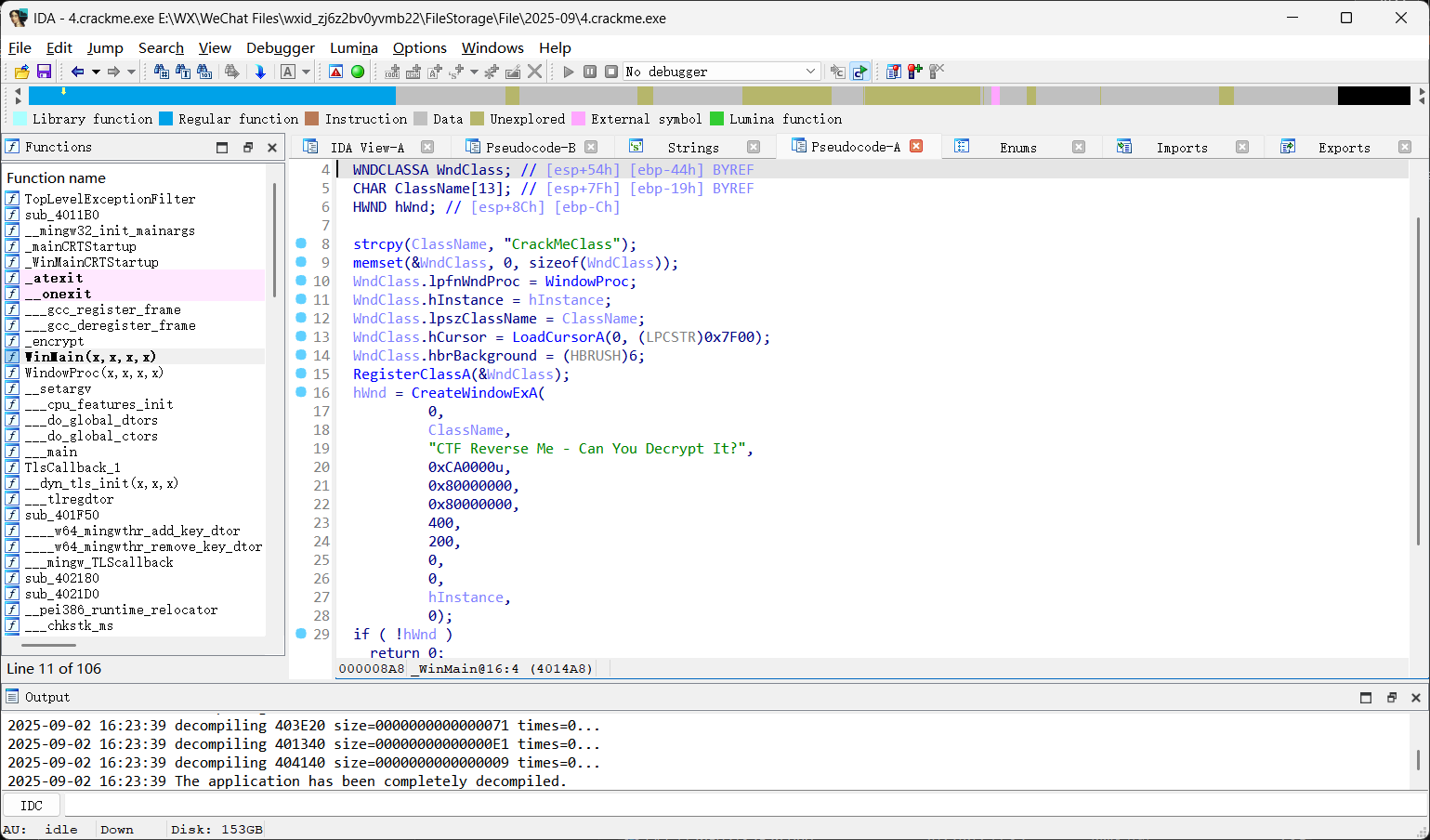Click the blue down arrow toolbar icon
The width and height of the screenshot is (1430, 840).
click(x=260, y=72)
